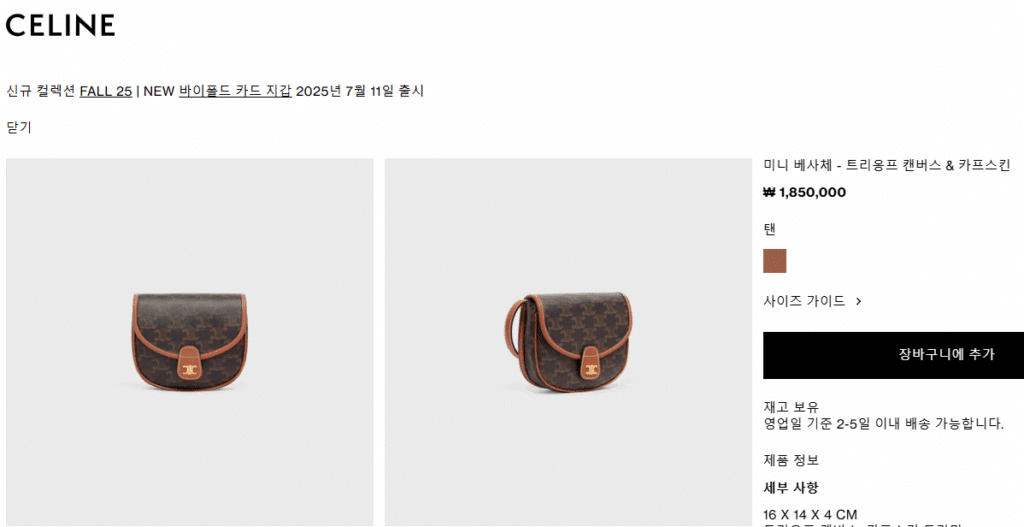
Task: Click the 미니 베사체 product title
Action: [887, 165]
